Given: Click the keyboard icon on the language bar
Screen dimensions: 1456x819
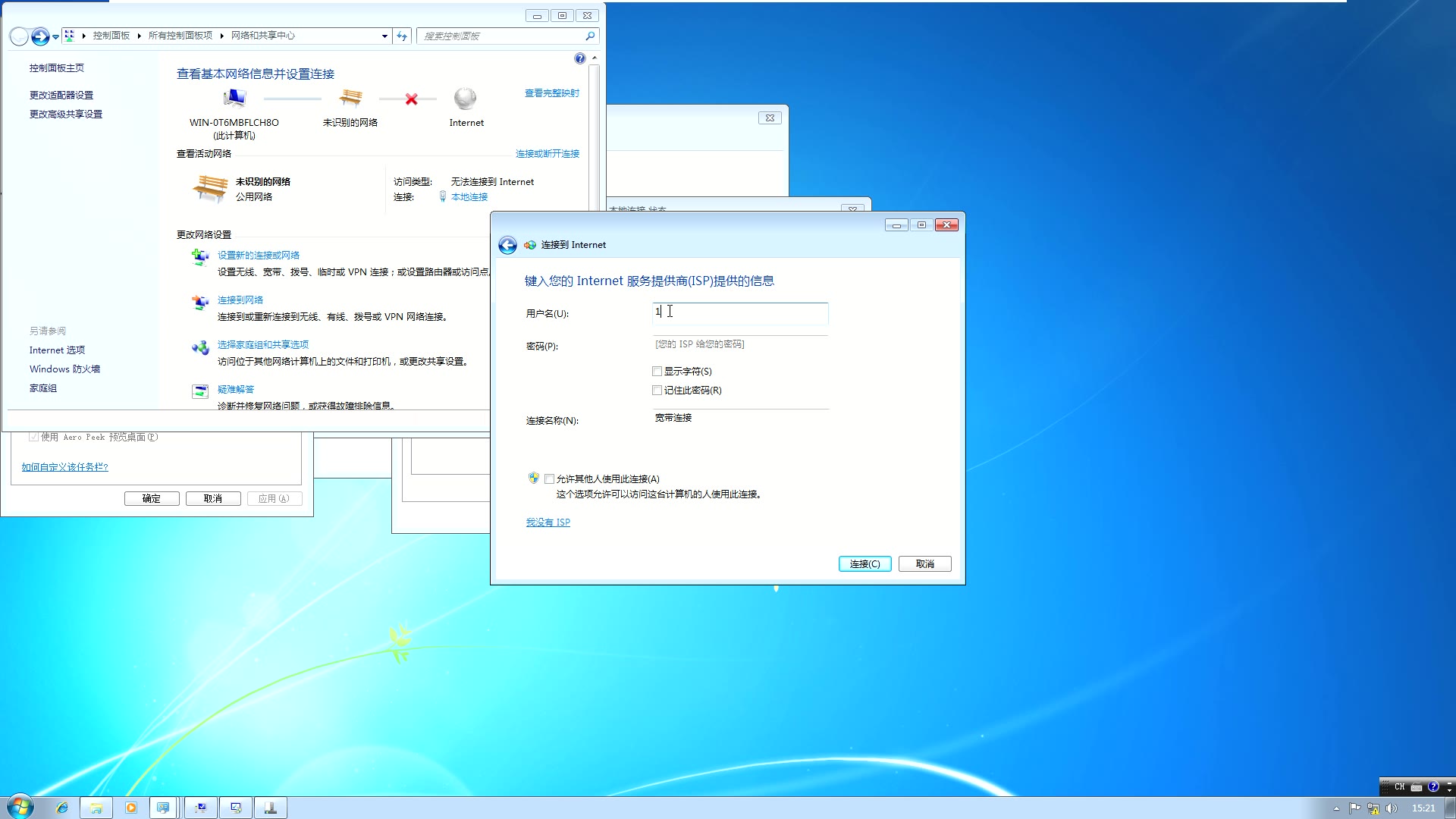Looking at the screenshot, I should click(x=1416, y=787).
